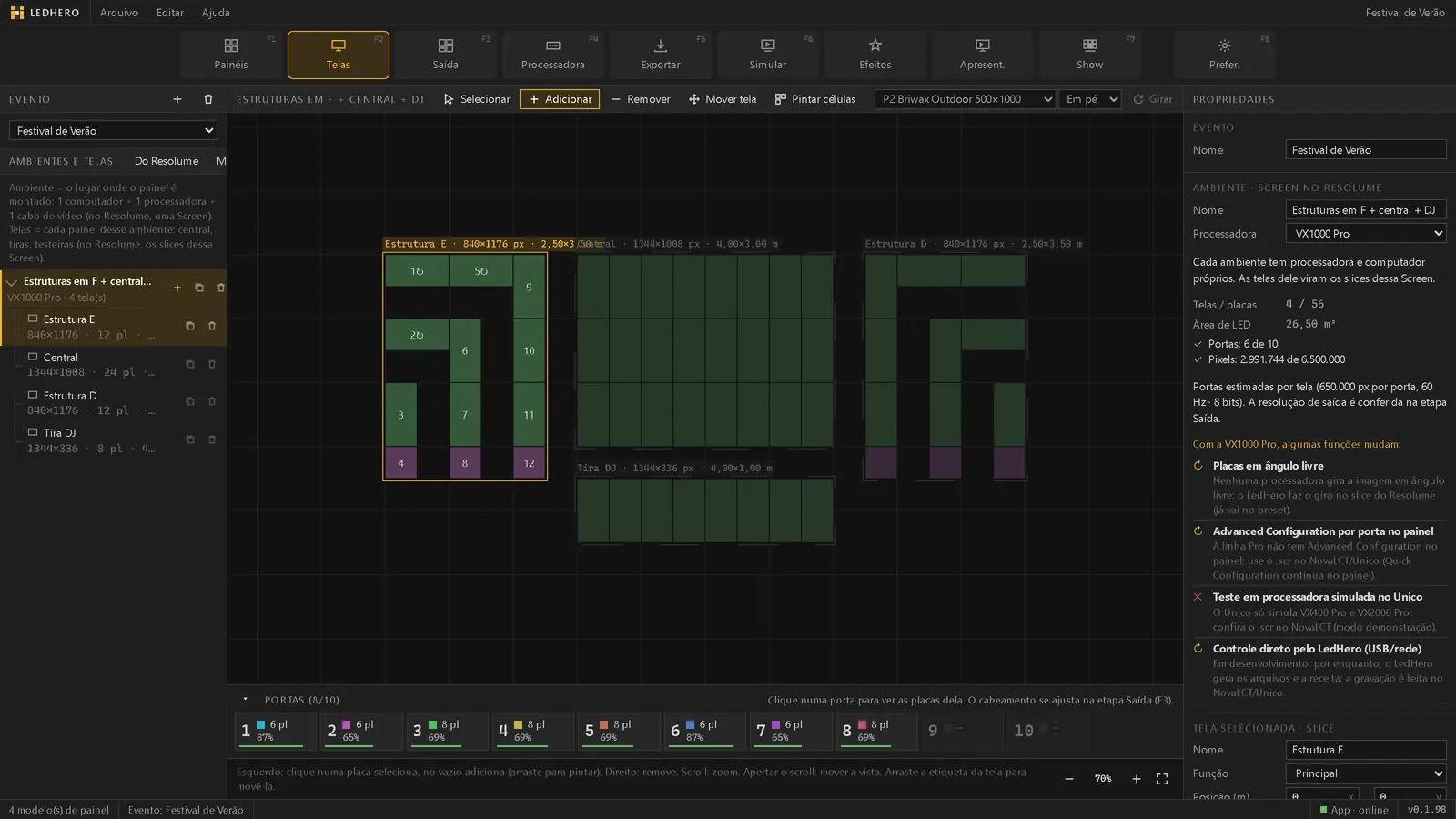Open the Processadora VX1000 Pro dropdown

click(1366, 234)
